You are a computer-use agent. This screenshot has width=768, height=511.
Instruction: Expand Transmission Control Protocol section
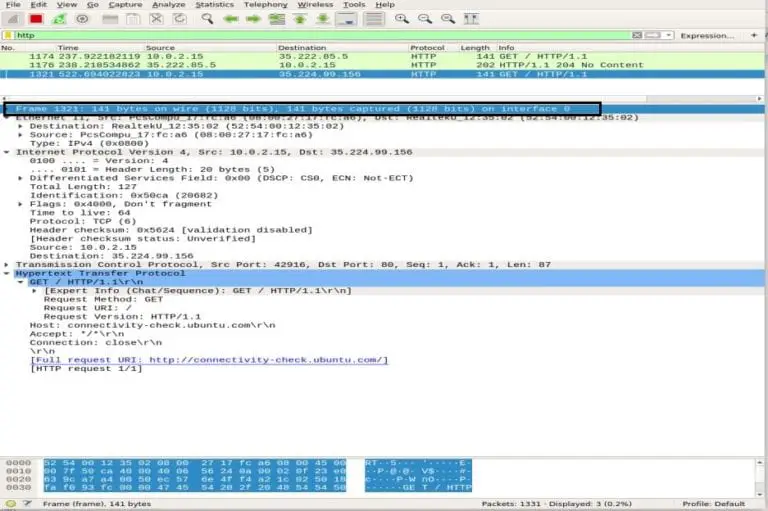(6, 265)
